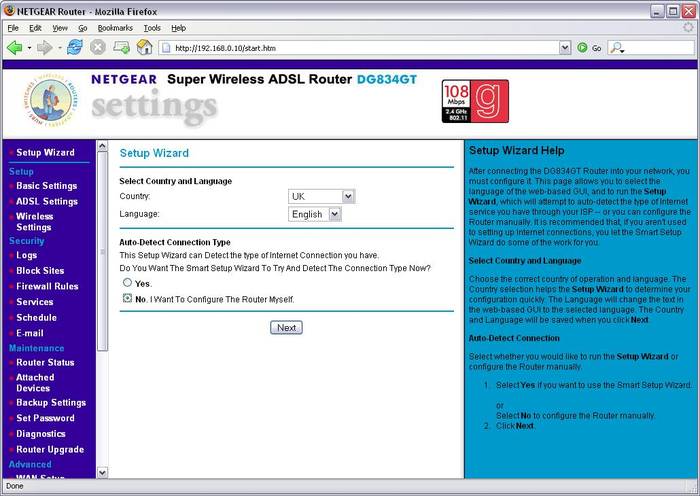
Task: Open the Router Status sidebar link
Action: 45,363
